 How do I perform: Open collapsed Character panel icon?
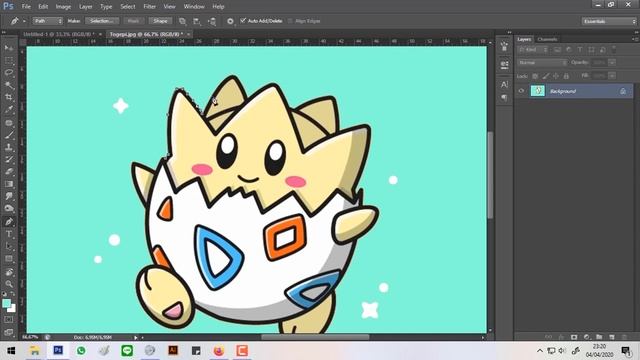[504, 84]
